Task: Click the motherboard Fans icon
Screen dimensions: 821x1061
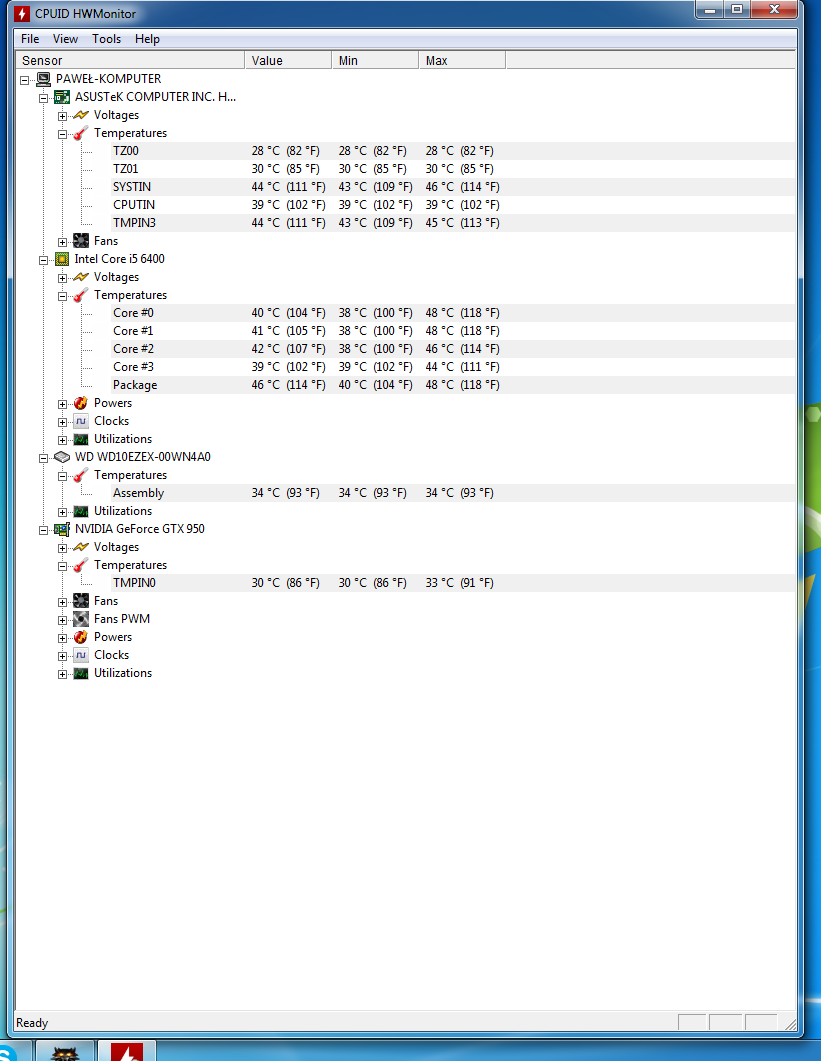Action: pos(81,241)
